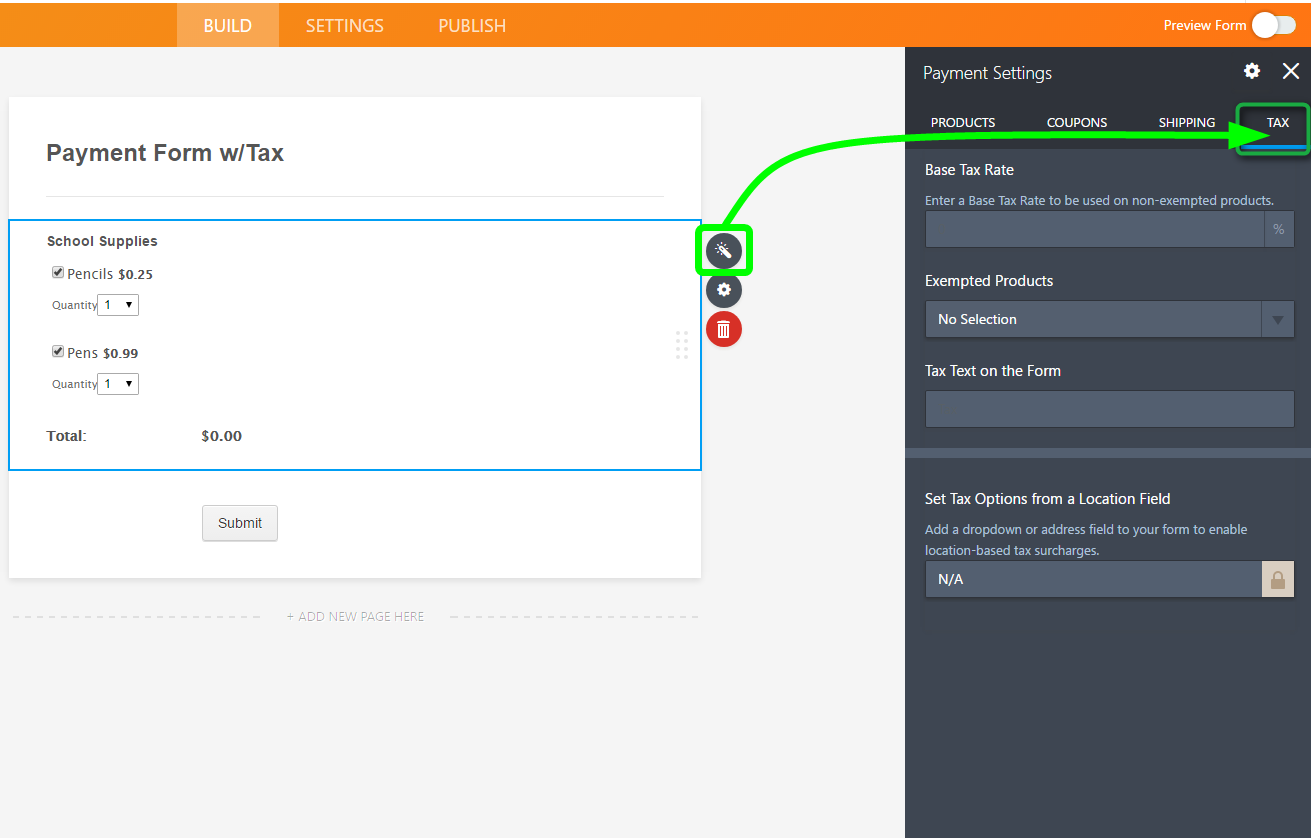Click the Tax Text on the Form field
The width and height of the screenshot is (1311, 838).
point(1109,409)
